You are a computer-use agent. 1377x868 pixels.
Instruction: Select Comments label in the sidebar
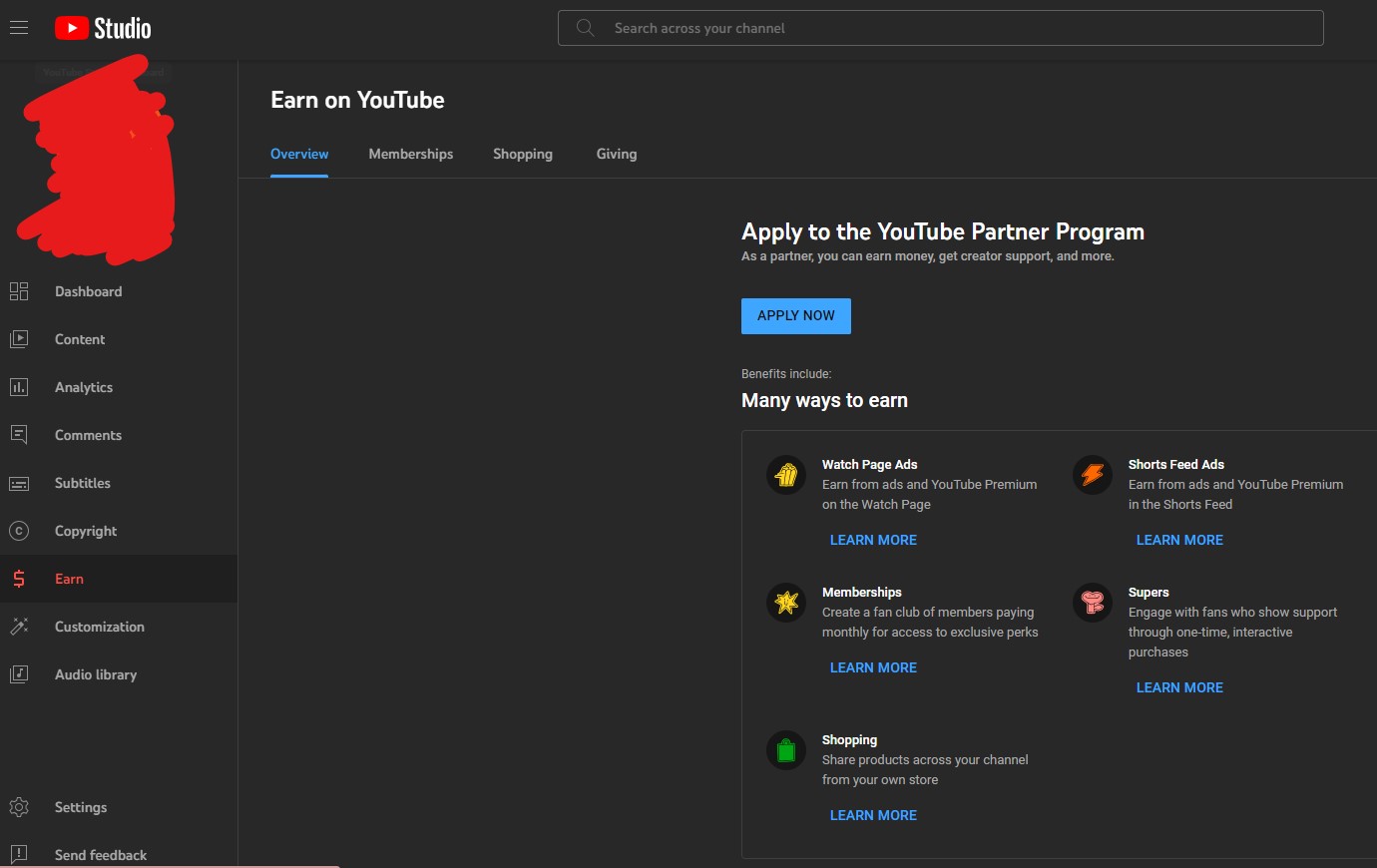(x=89, y=435)
